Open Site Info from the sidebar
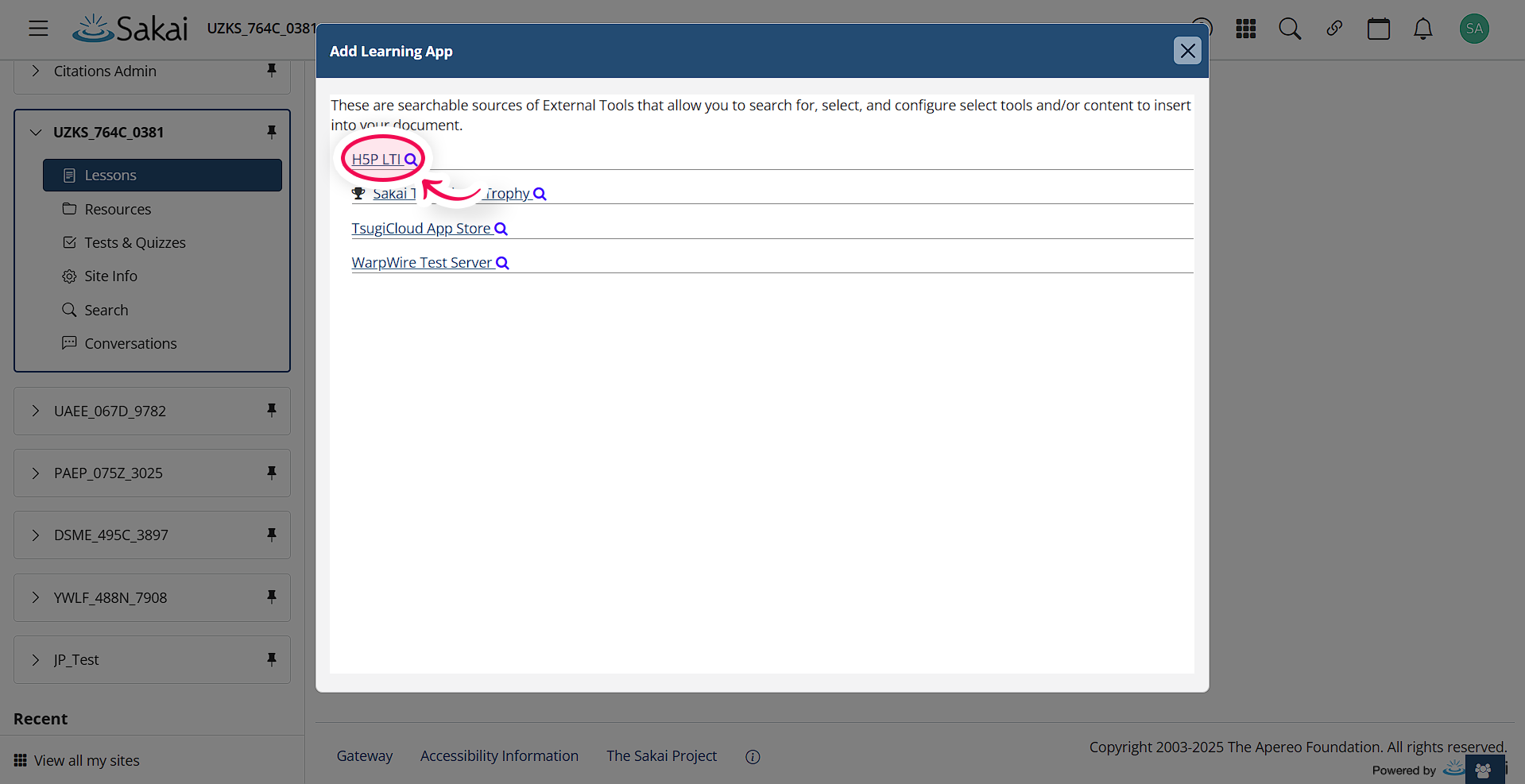 [x=111, y=276]
